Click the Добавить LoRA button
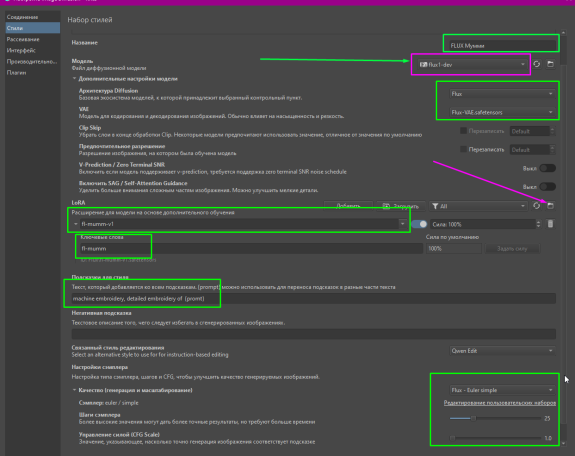This screenshot has width=575, height=456. (348, 206)
